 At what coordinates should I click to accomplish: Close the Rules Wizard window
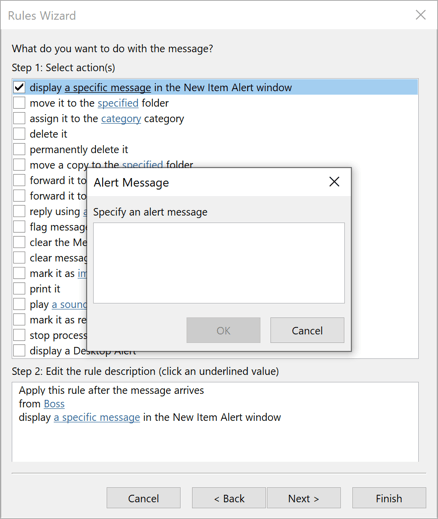point(421,15)
